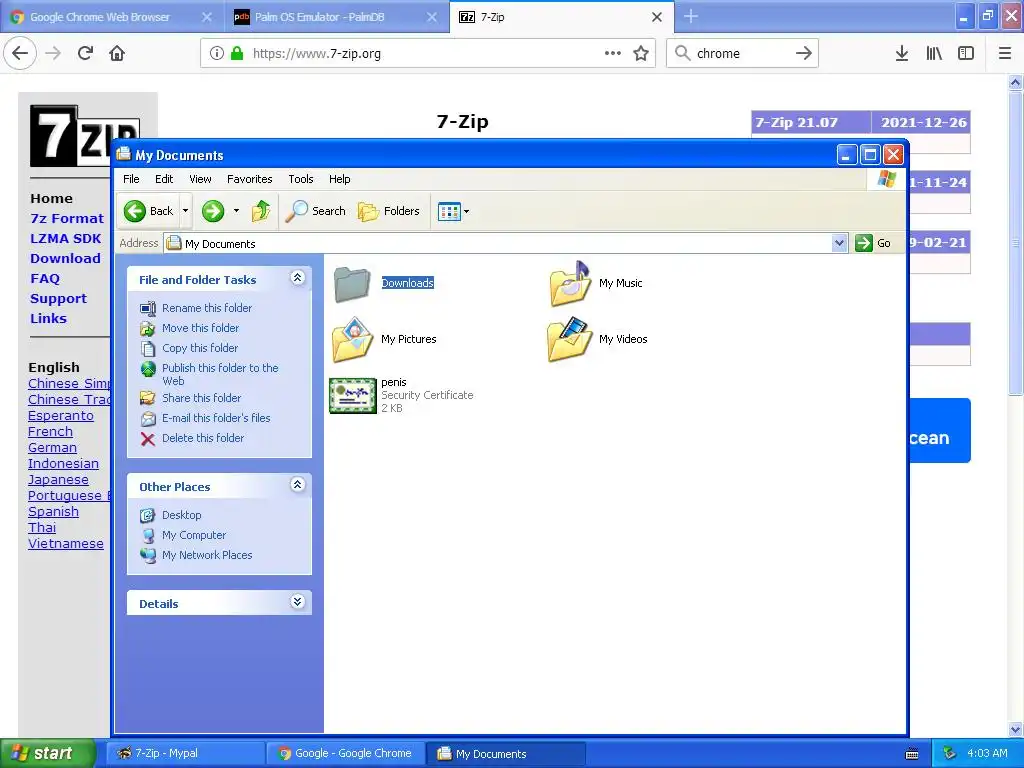
Task: Click browser page scrollbar down arrow
Action: tap(1015, 729)
